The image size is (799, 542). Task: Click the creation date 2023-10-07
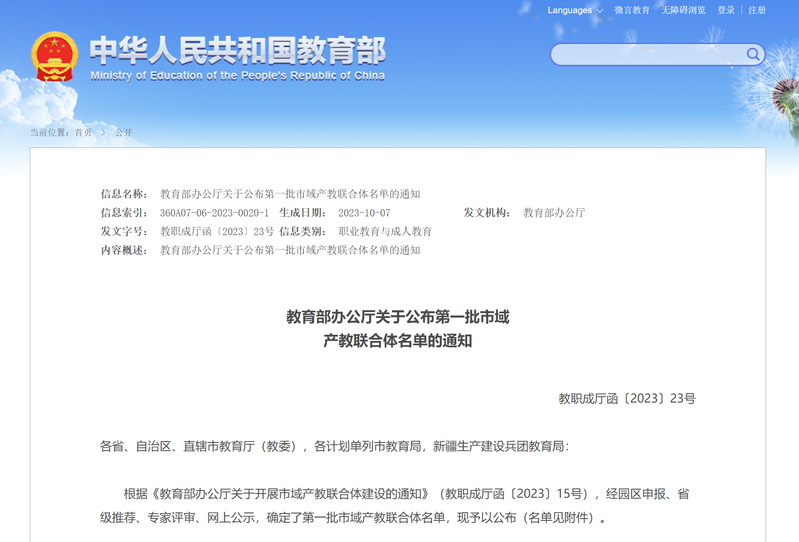tap(364, 213)
